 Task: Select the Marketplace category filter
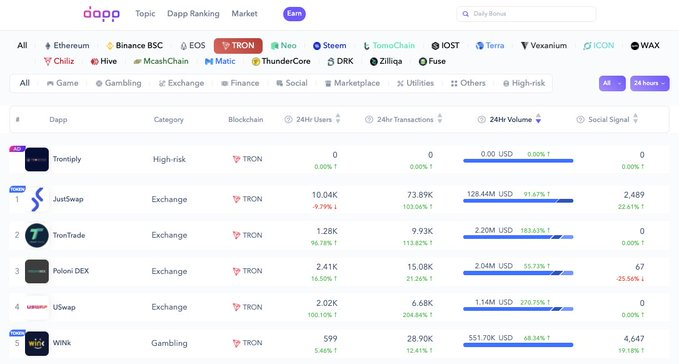(352, 83)
